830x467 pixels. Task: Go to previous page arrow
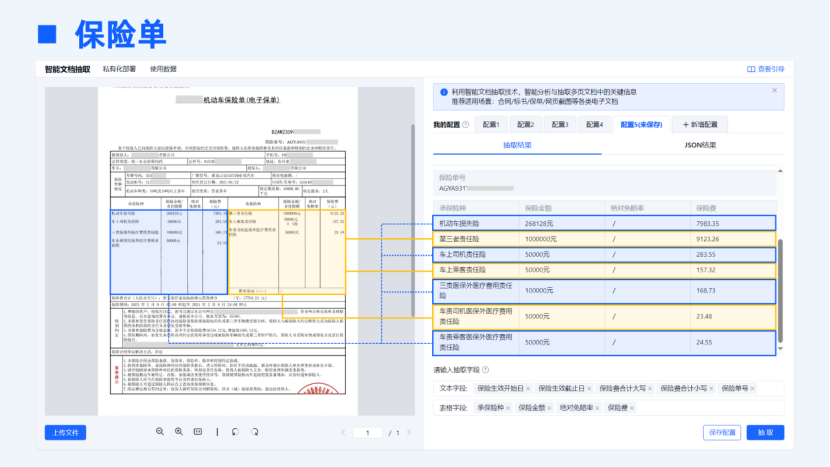(x=344, y=433)
